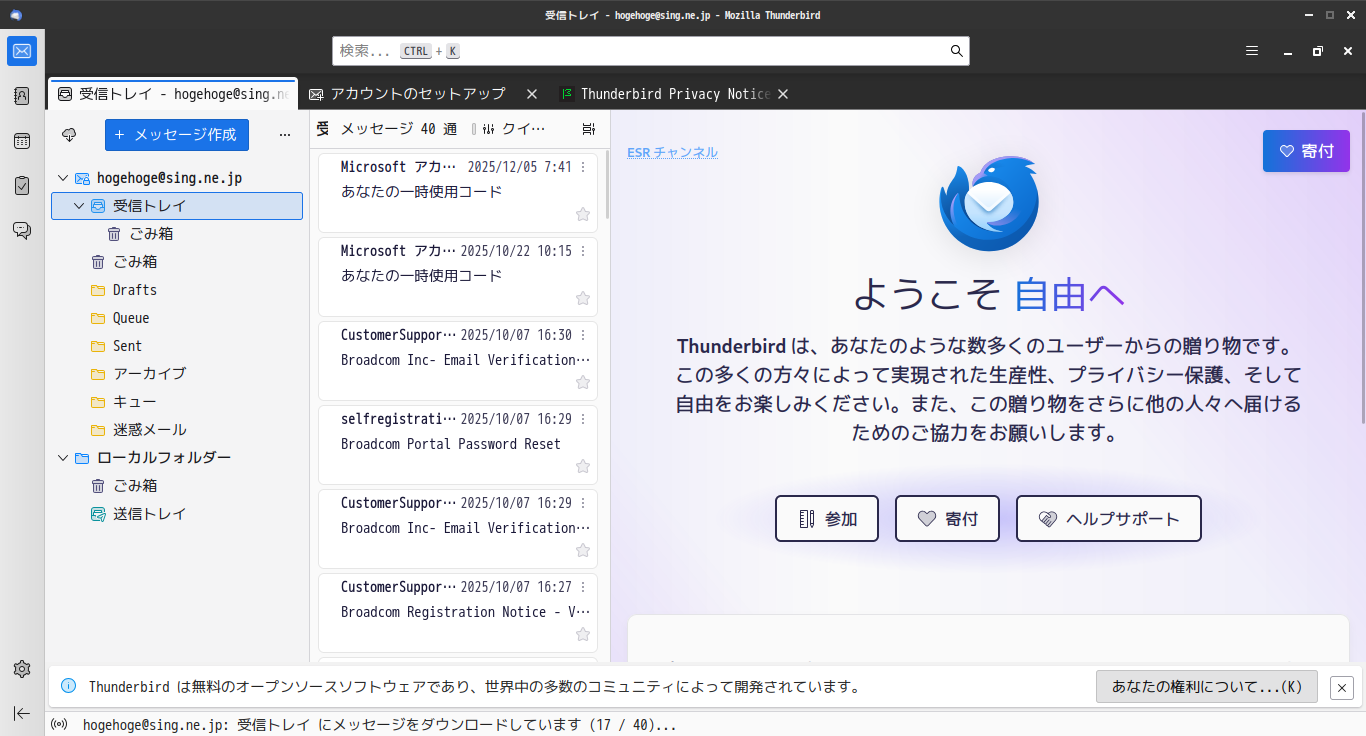Click the 寄付 button beside 参加
This screenshot has width=1366, height=736.
[x=947, y=519]
